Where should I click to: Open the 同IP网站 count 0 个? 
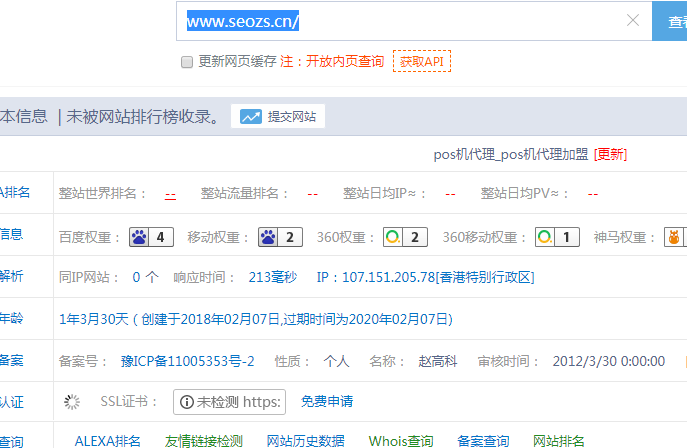pos(145,277)
